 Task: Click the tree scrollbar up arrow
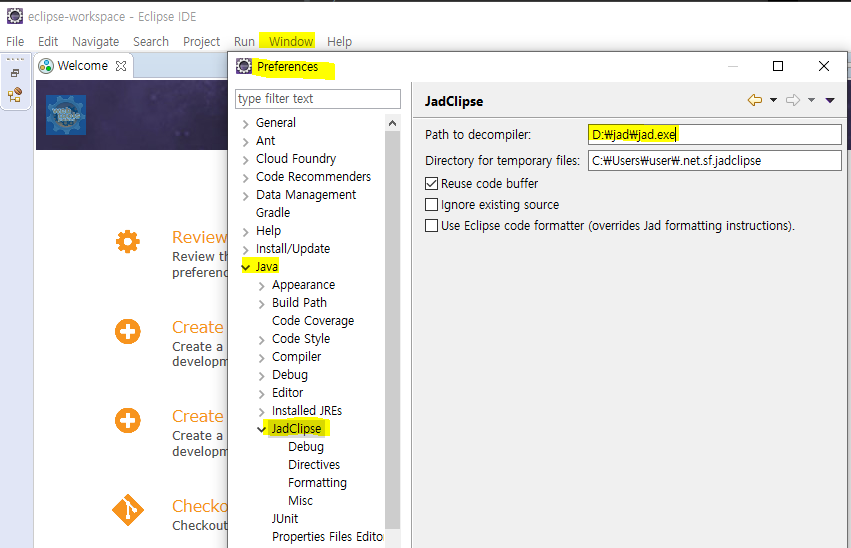click(x=392, y=123)
